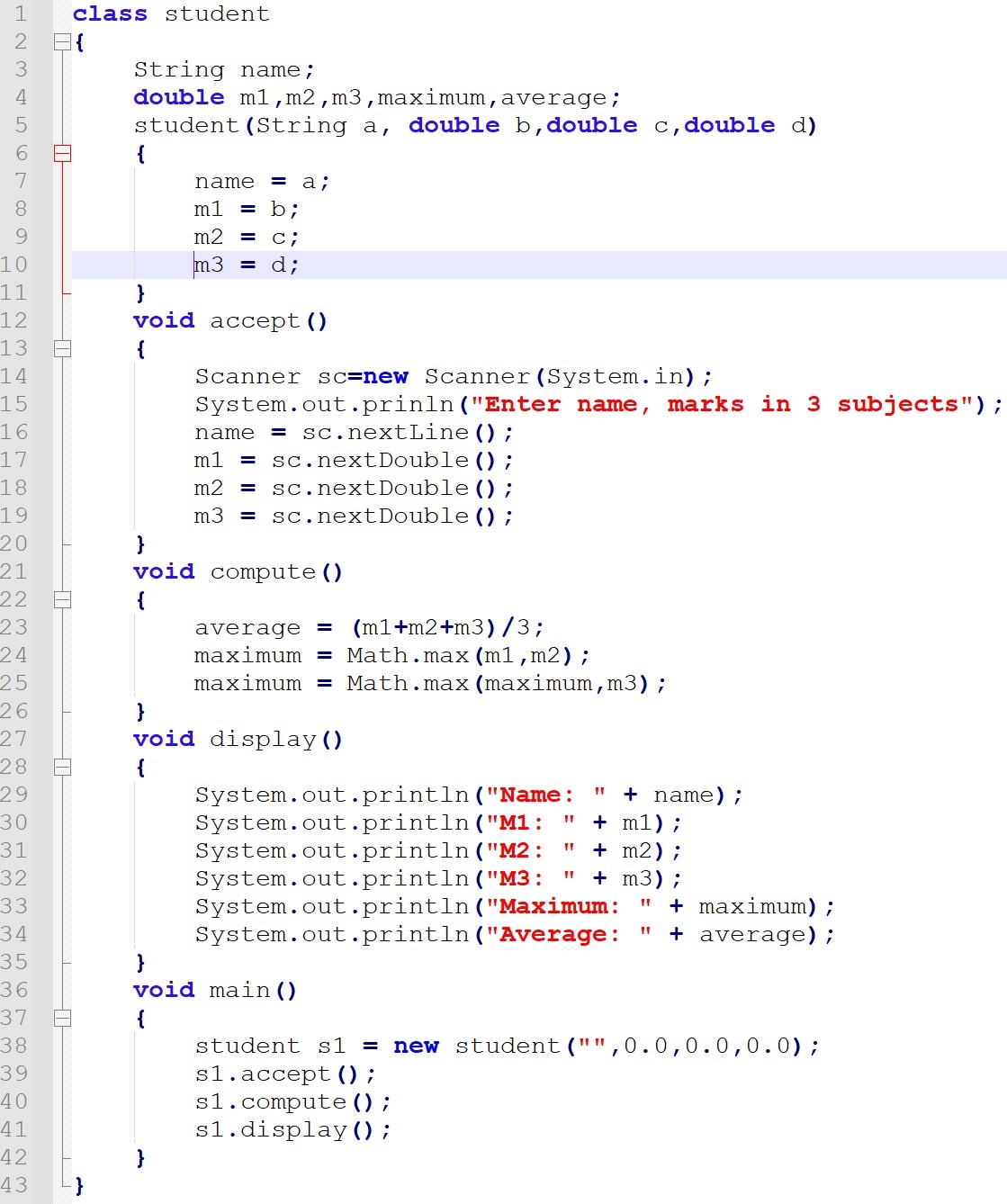Viewport: 1007px width, 1204px height.
Task: Click the Scanner sc=new Scanner line
Action: pos(454,376)
